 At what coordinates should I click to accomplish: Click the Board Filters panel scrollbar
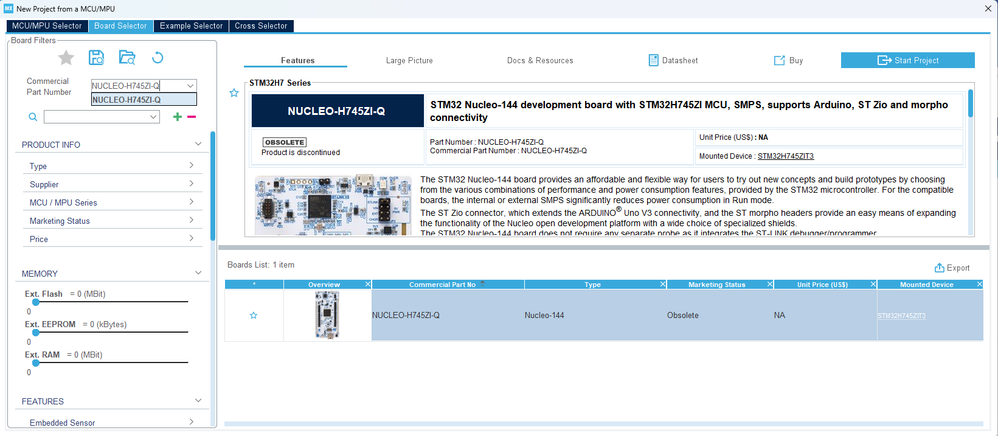213,185
